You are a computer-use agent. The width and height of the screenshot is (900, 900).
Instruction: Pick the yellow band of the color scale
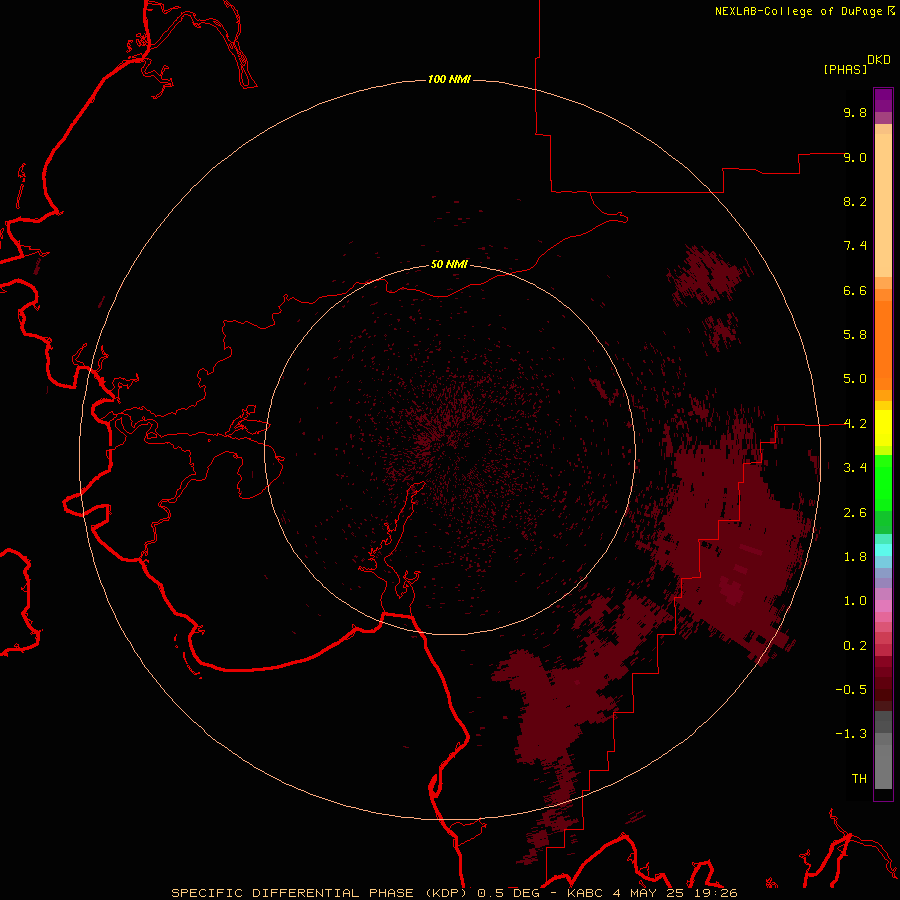pos(883,428)
